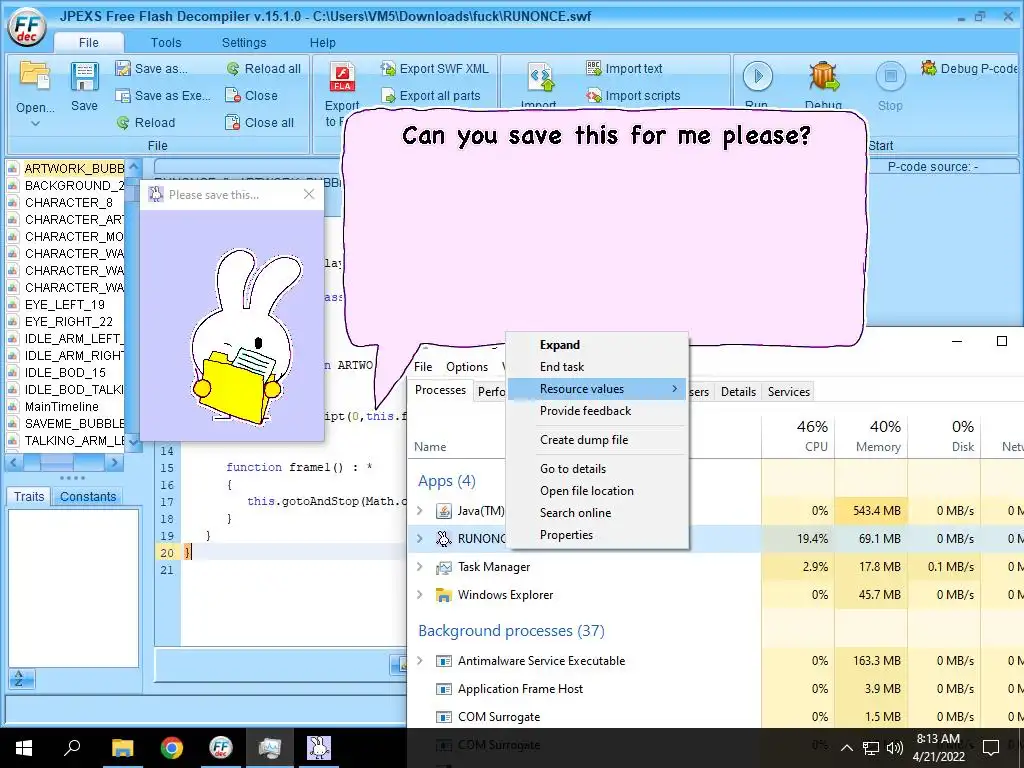Switch to the Traits tab

tap(29, 496)
